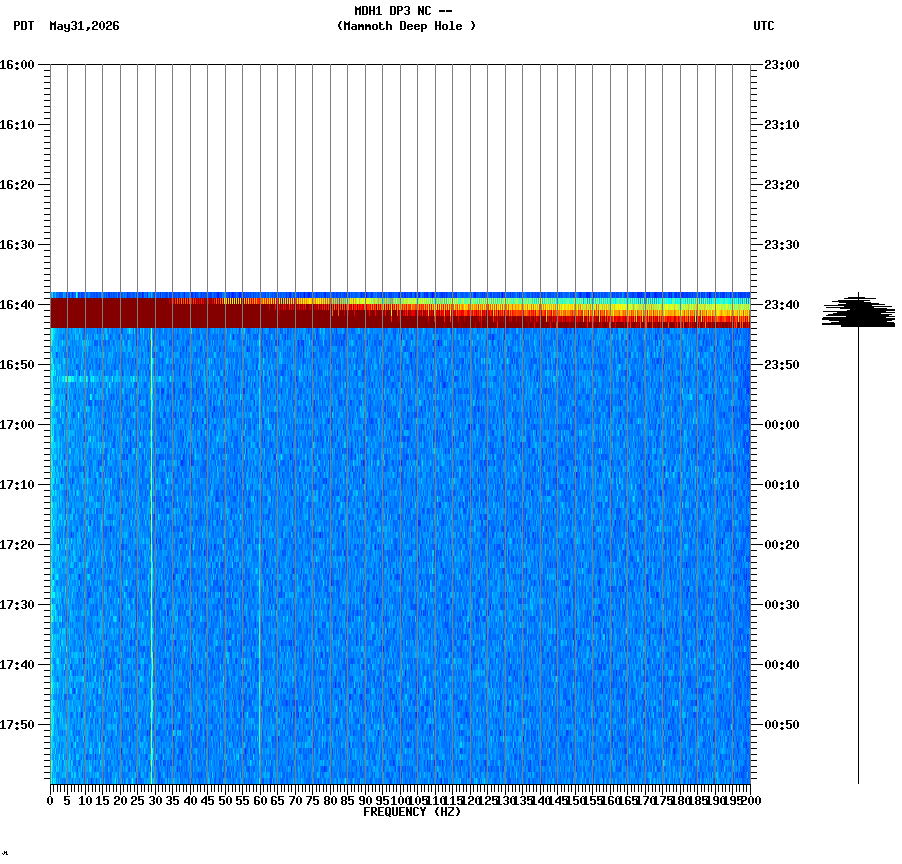This screenshot has height=864, width=902.
Task: Click the 16:10 PDT time label
Action: (x=17, y=125)
